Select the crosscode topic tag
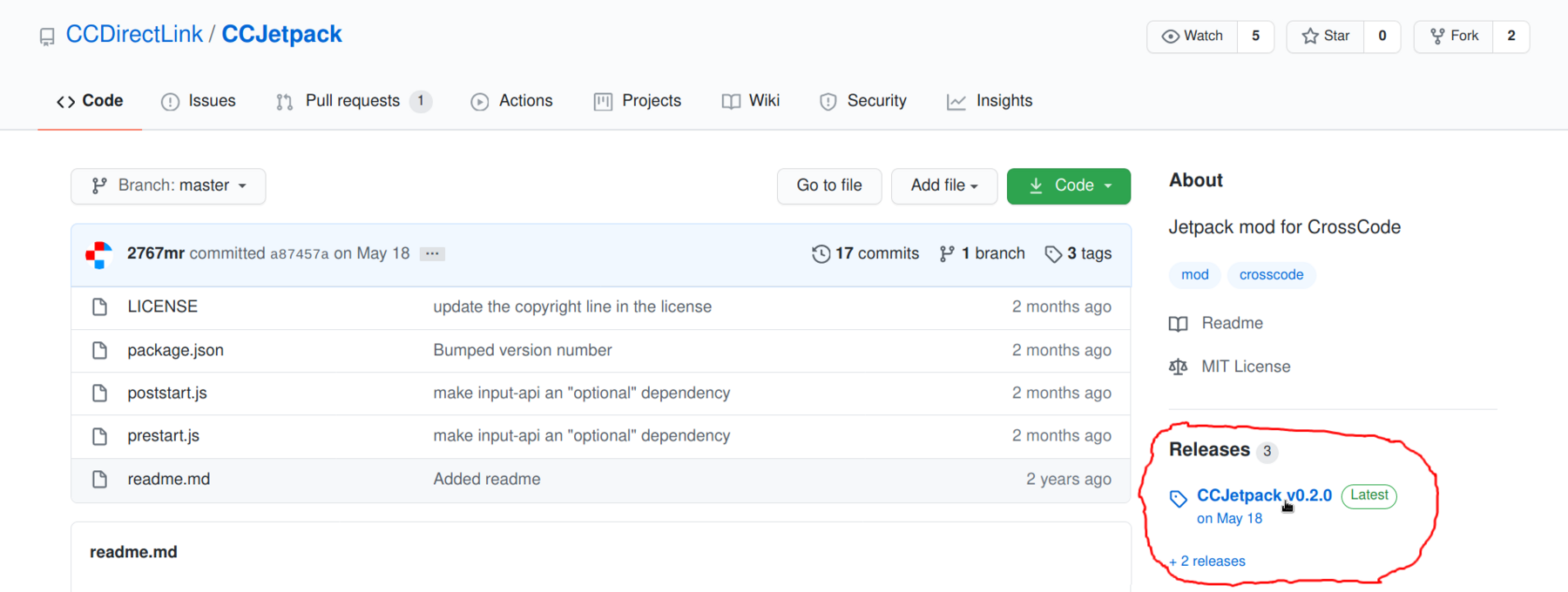The height and width of the screenshot is (592, 1568). coord(1271,275)
